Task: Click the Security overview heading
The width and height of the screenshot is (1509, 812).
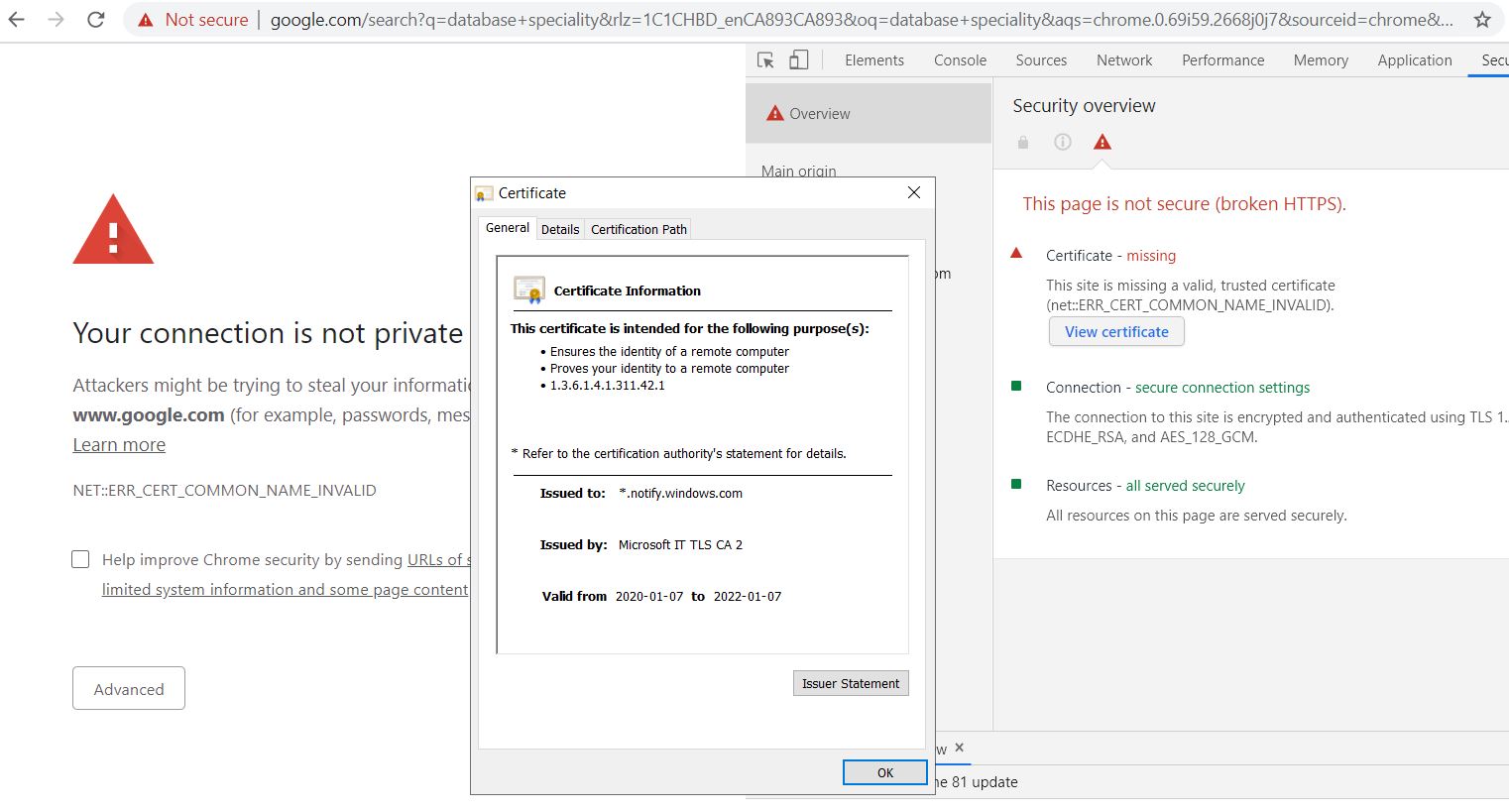Action: click(1084, 105)
